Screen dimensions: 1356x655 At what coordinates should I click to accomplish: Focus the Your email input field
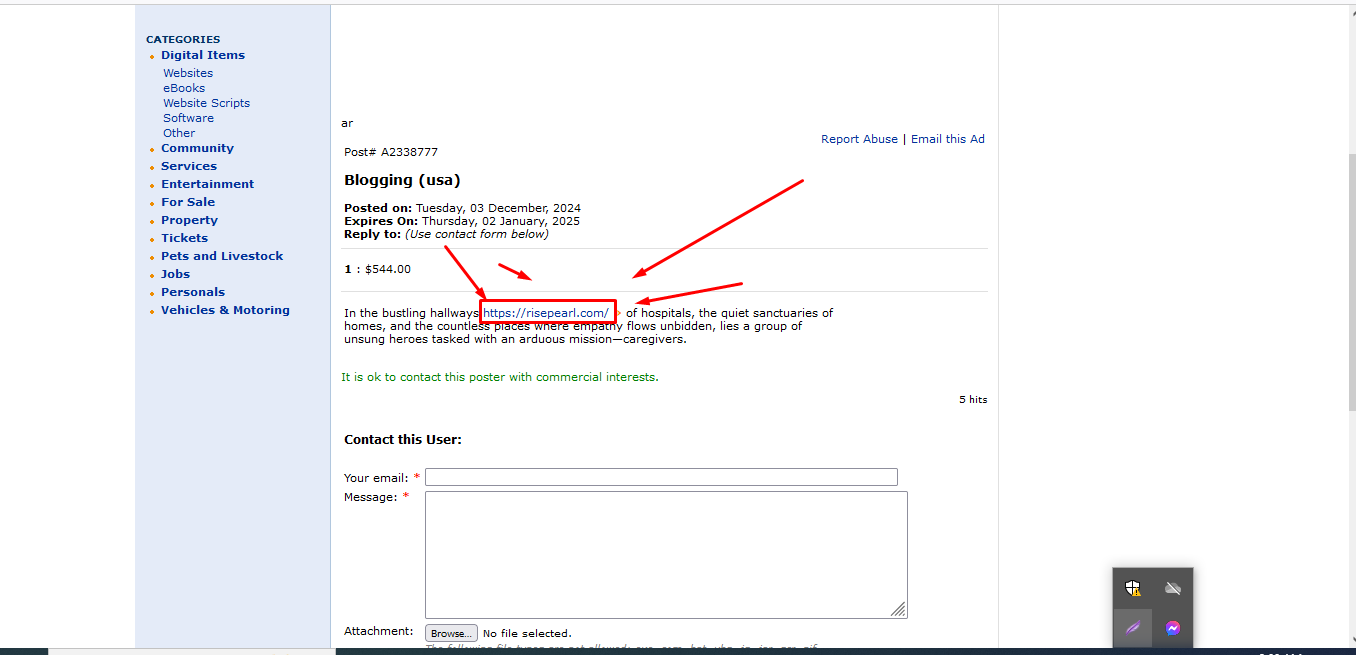pos(661,477)
